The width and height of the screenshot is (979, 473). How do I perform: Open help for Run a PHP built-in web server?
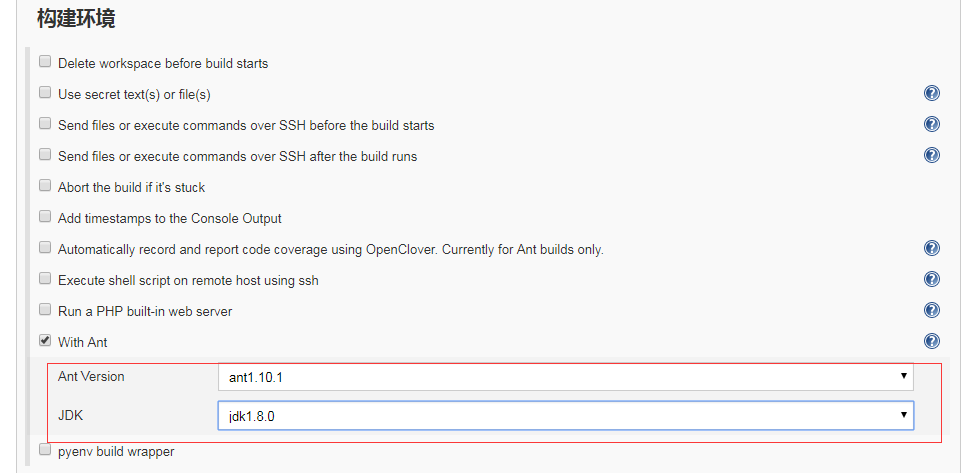pos(932,311)
